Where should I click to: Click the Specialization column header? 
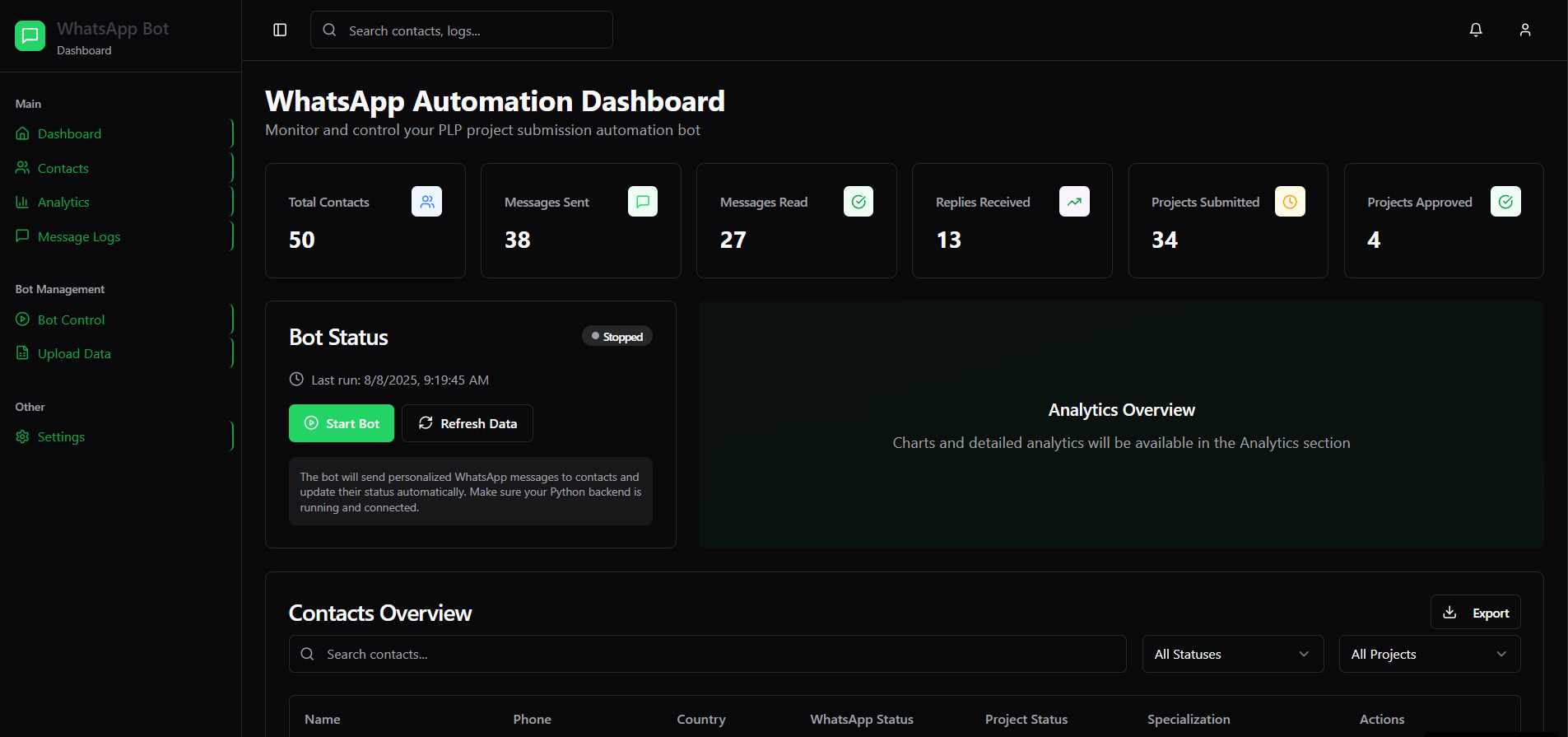click(x=1189, y=719)
